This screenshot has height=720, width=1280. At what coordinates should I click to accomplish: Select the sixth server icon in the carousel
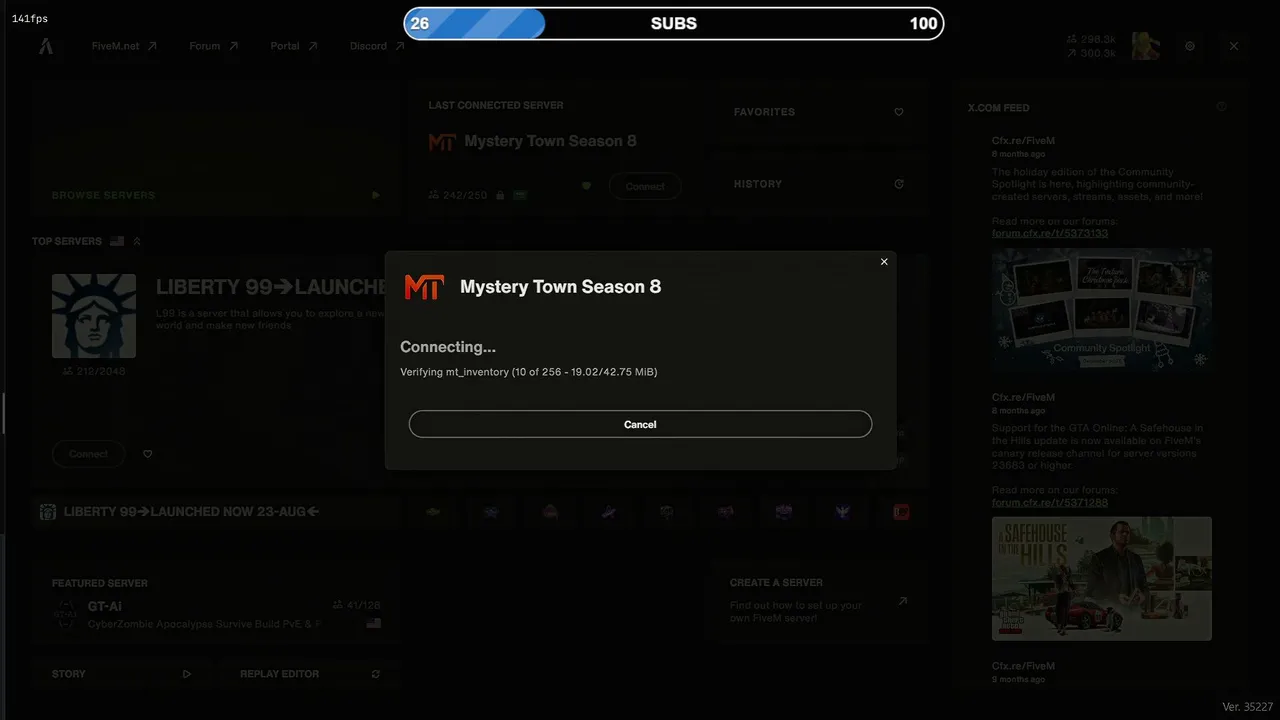[x=725, y=512]
